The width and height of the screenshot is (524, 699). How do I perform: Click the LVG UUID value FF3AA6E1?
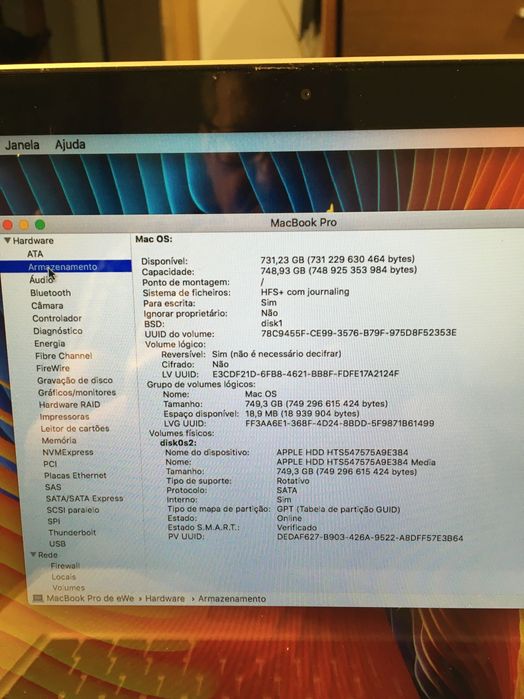340,423
